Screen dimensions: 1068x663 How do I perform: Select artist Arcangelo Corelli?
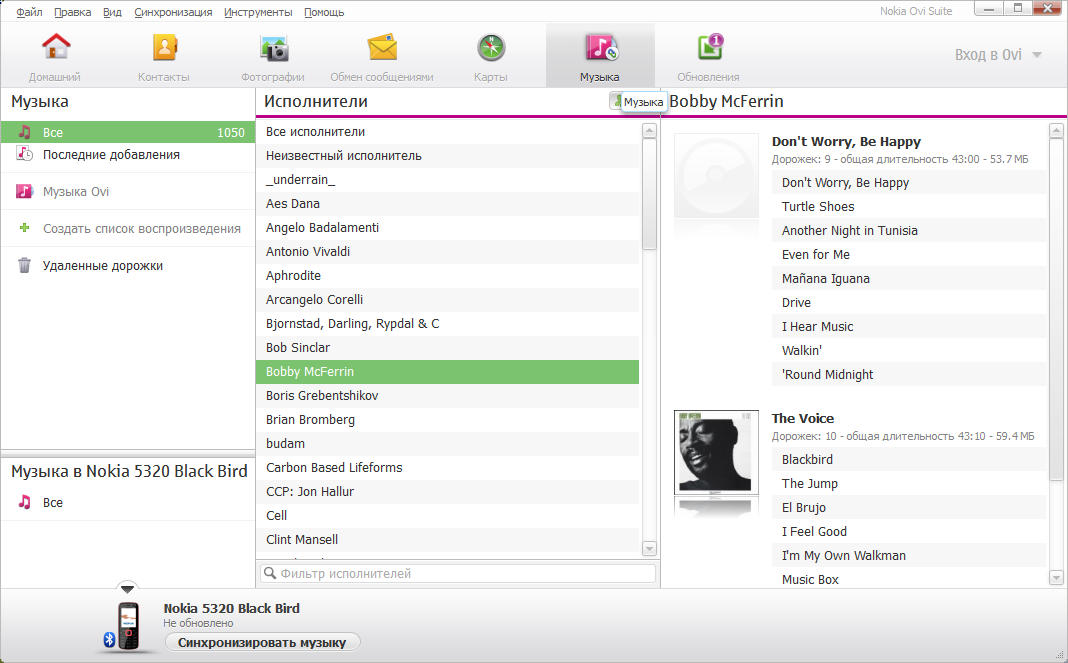click(x=447, y=299)
